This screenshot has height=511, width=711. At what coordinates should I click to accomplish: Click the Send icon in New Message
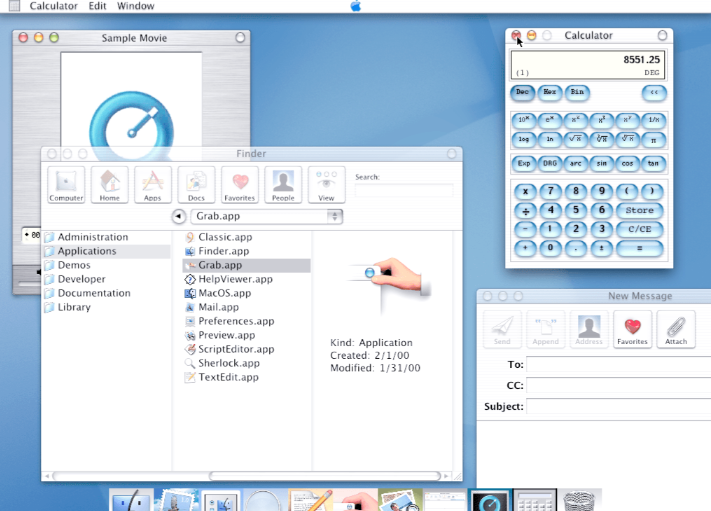coord(502,329)
